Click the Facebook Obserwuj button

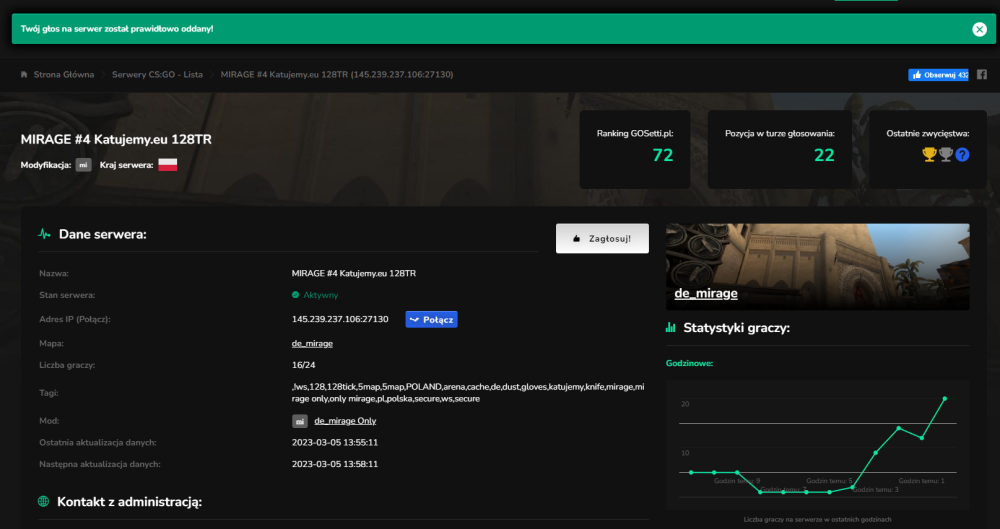pyautogui.click(x=938, y=75)
